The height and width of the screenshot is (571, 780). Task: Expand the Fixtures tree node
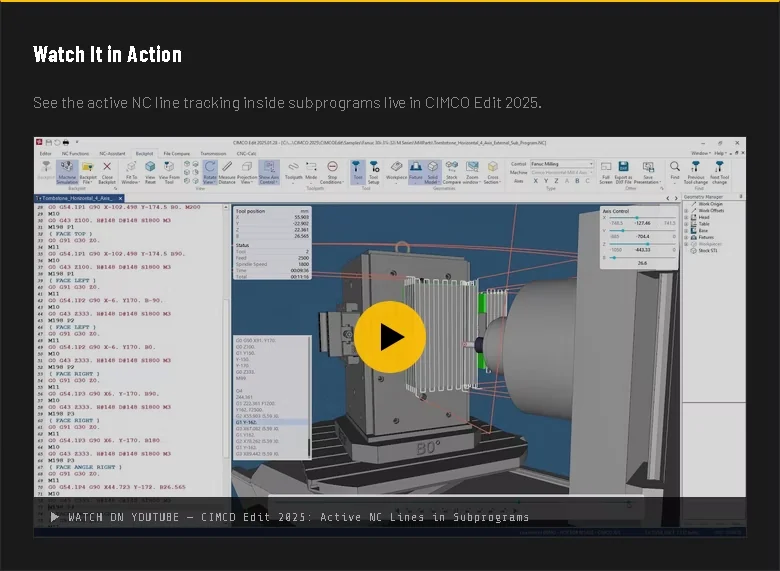coord(686,237)
